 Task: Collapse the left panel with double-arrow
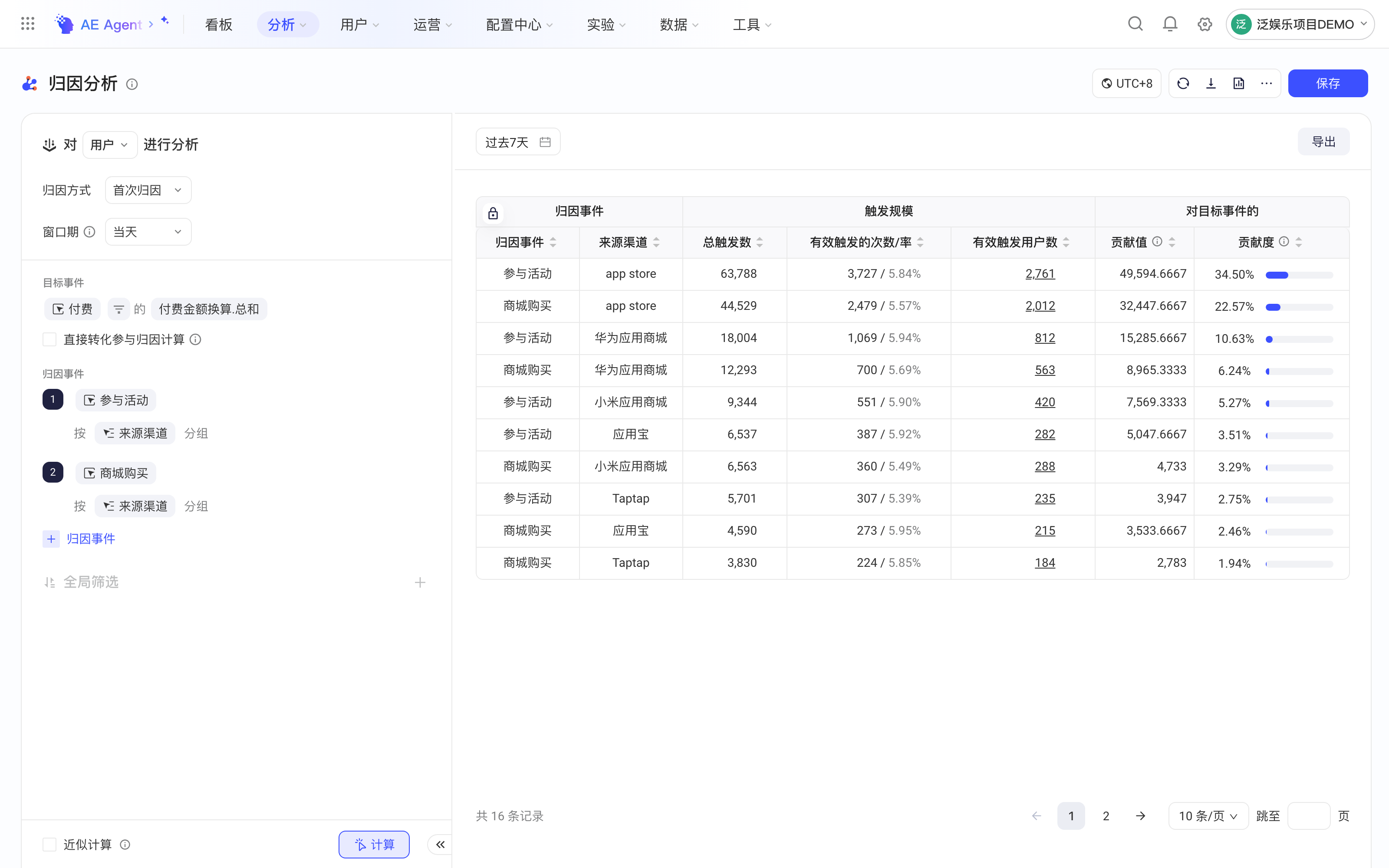point(440,844)
